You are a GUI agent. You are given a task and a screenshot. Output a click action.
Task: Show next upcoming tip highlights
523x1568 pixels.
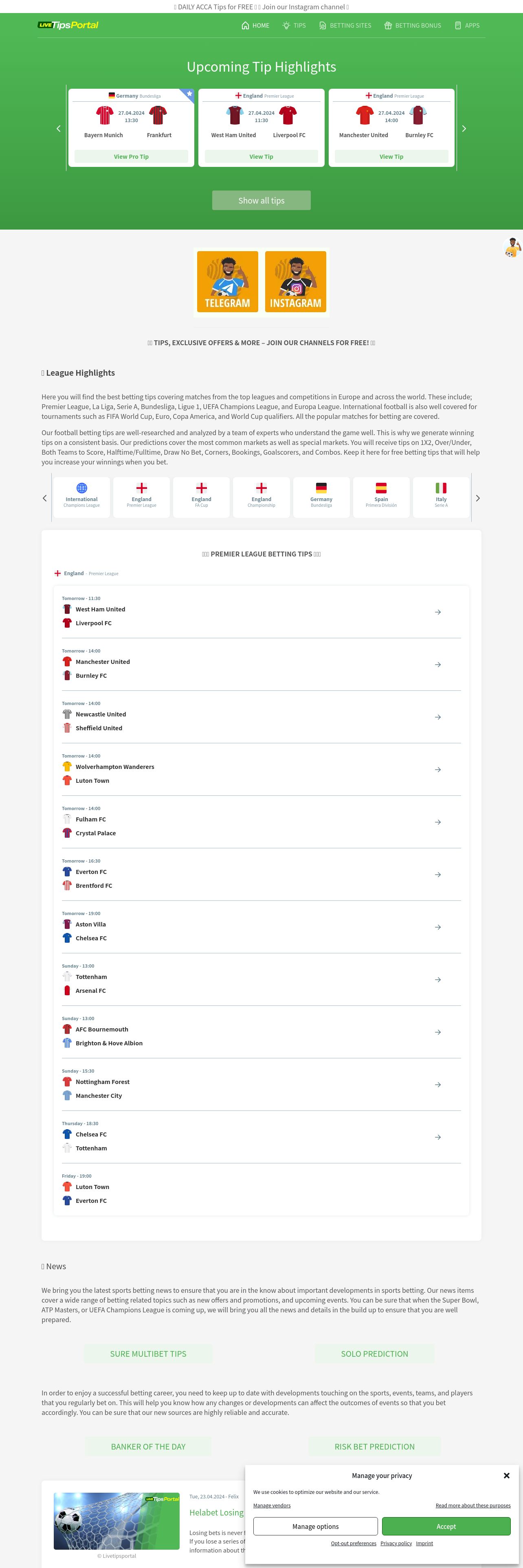[x=464, y=129]
